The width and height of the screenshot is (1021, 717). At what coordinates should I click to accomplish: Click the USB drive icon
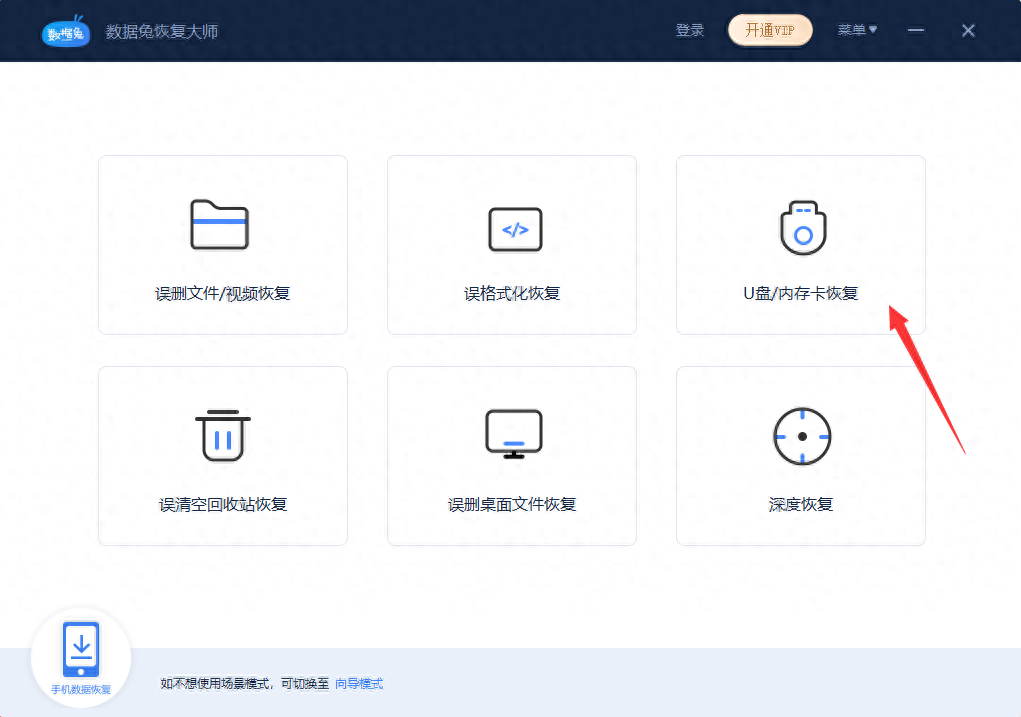[804, 228]
